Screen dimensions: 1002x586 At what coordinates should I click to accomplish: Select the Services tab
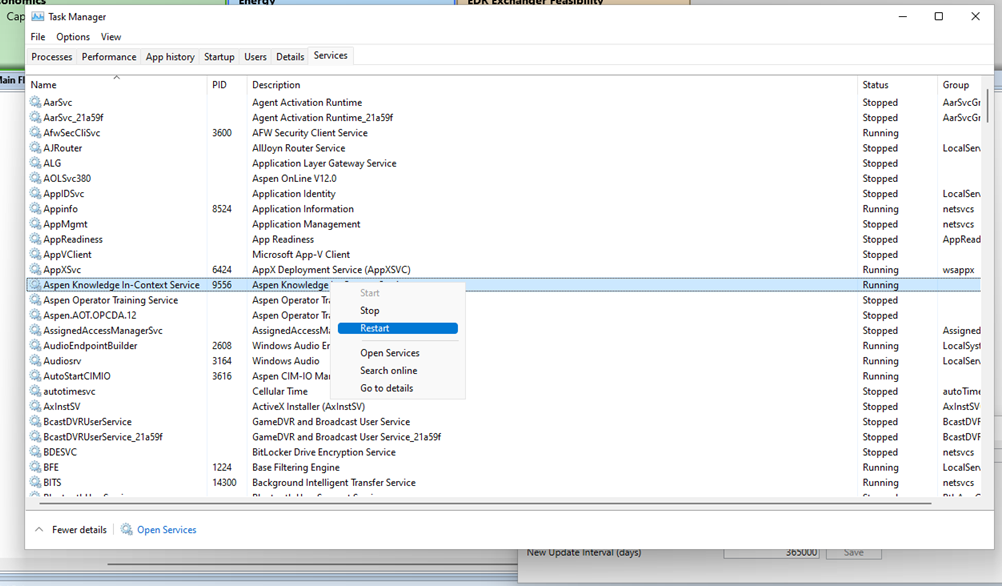pyautogui.click(x=330, y=56)
